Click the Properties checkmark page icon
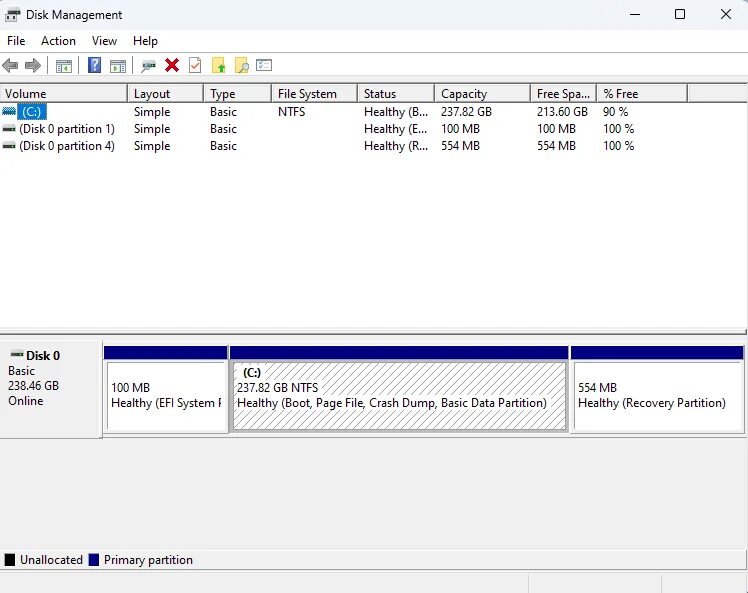 tap(195, 65)
